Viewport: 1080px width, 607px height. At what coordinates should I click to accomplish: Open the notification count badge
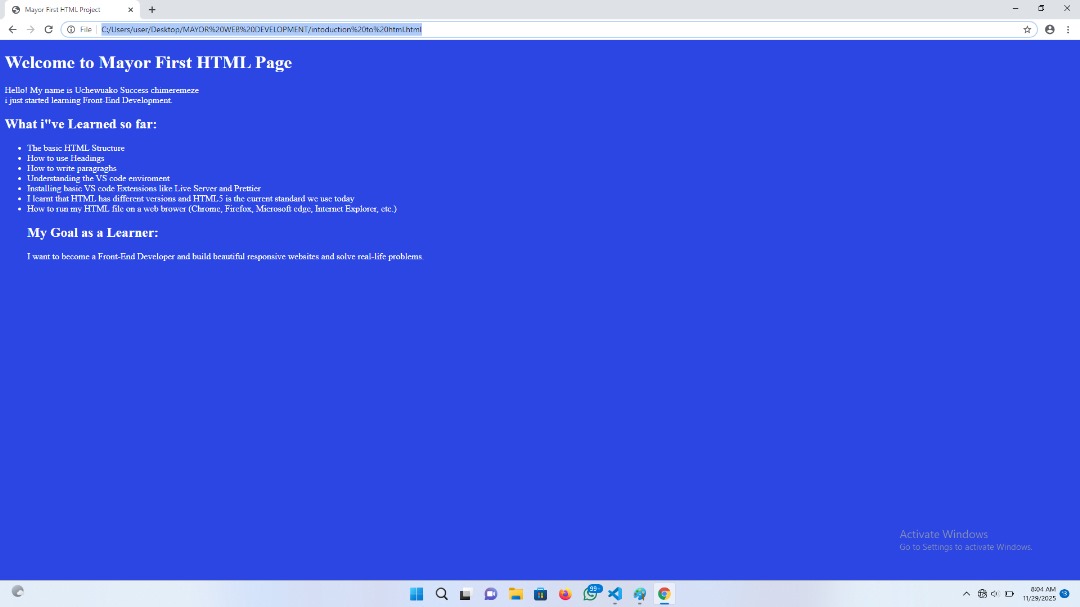click(x=1065, y=594)
